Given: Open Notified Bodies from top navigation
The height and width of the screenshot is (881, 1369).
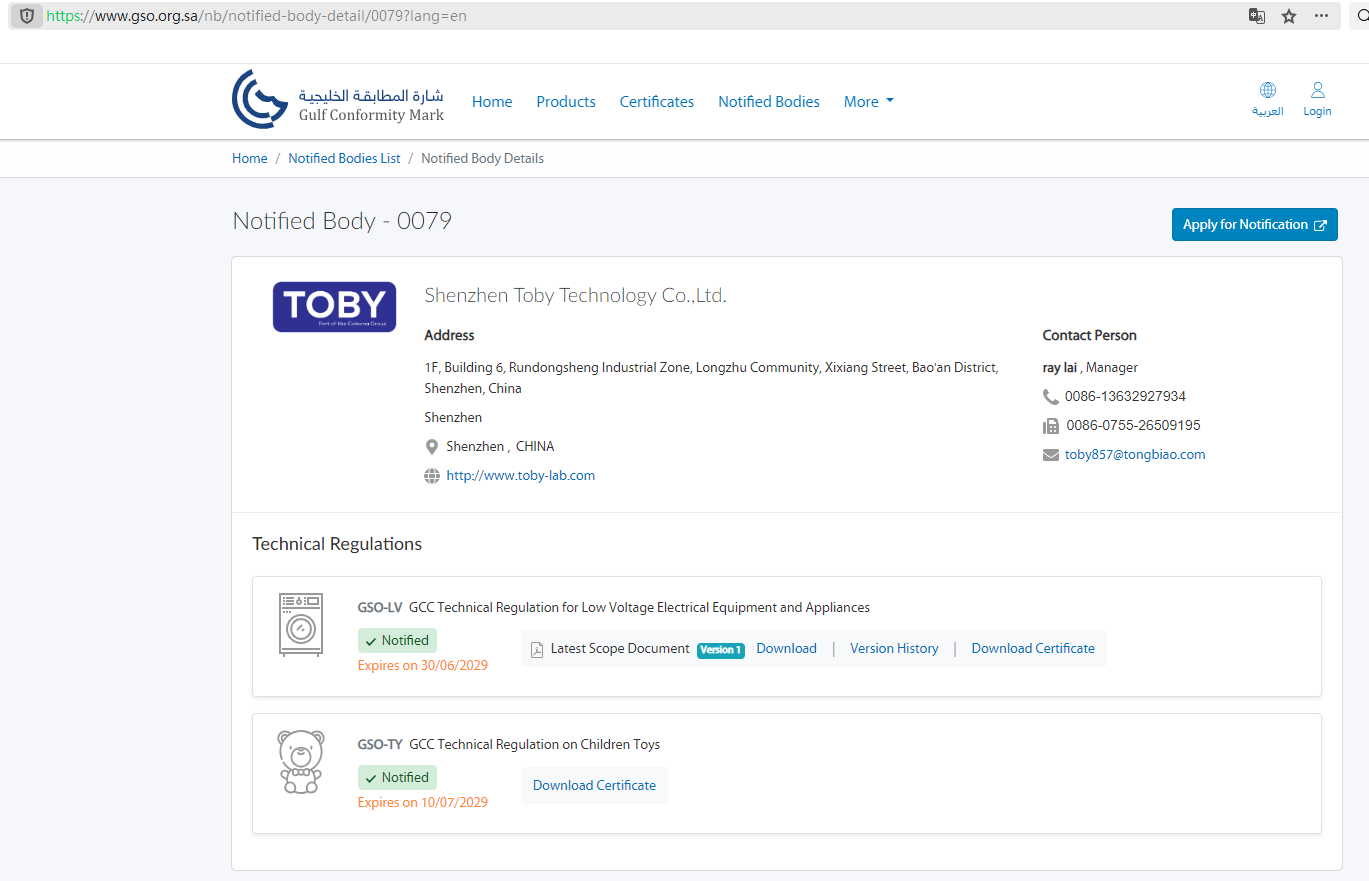Looking at the screenshot, I should point(768,102).
